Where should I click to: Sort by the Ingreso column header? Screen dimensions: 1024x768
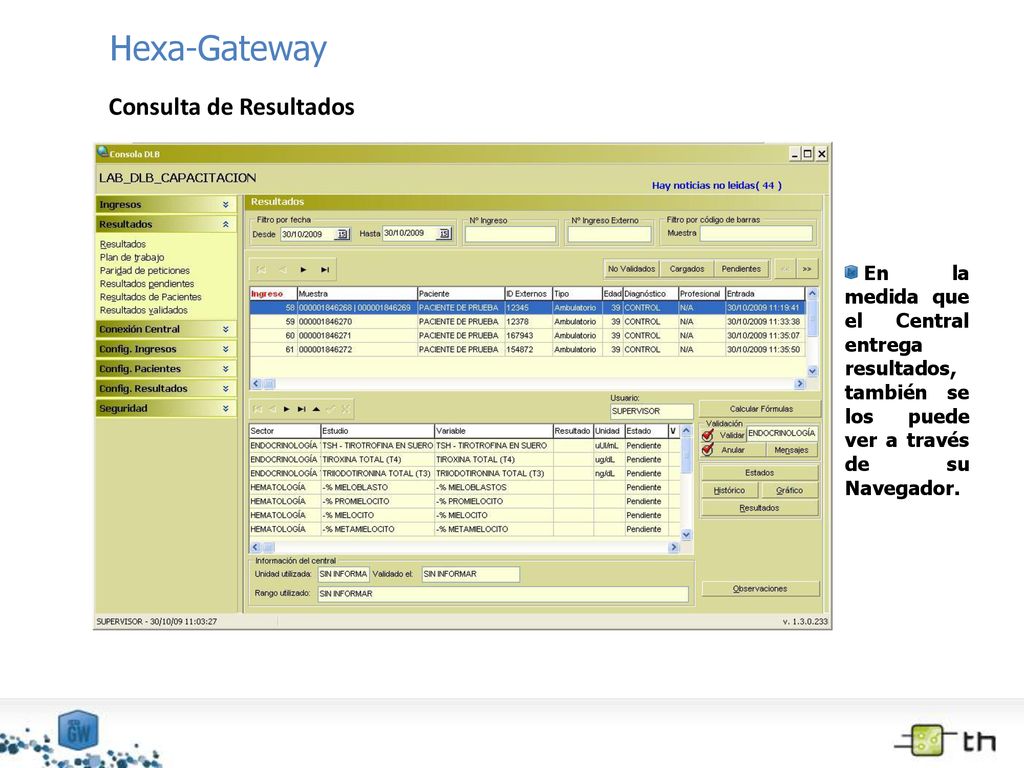[273, 293]
